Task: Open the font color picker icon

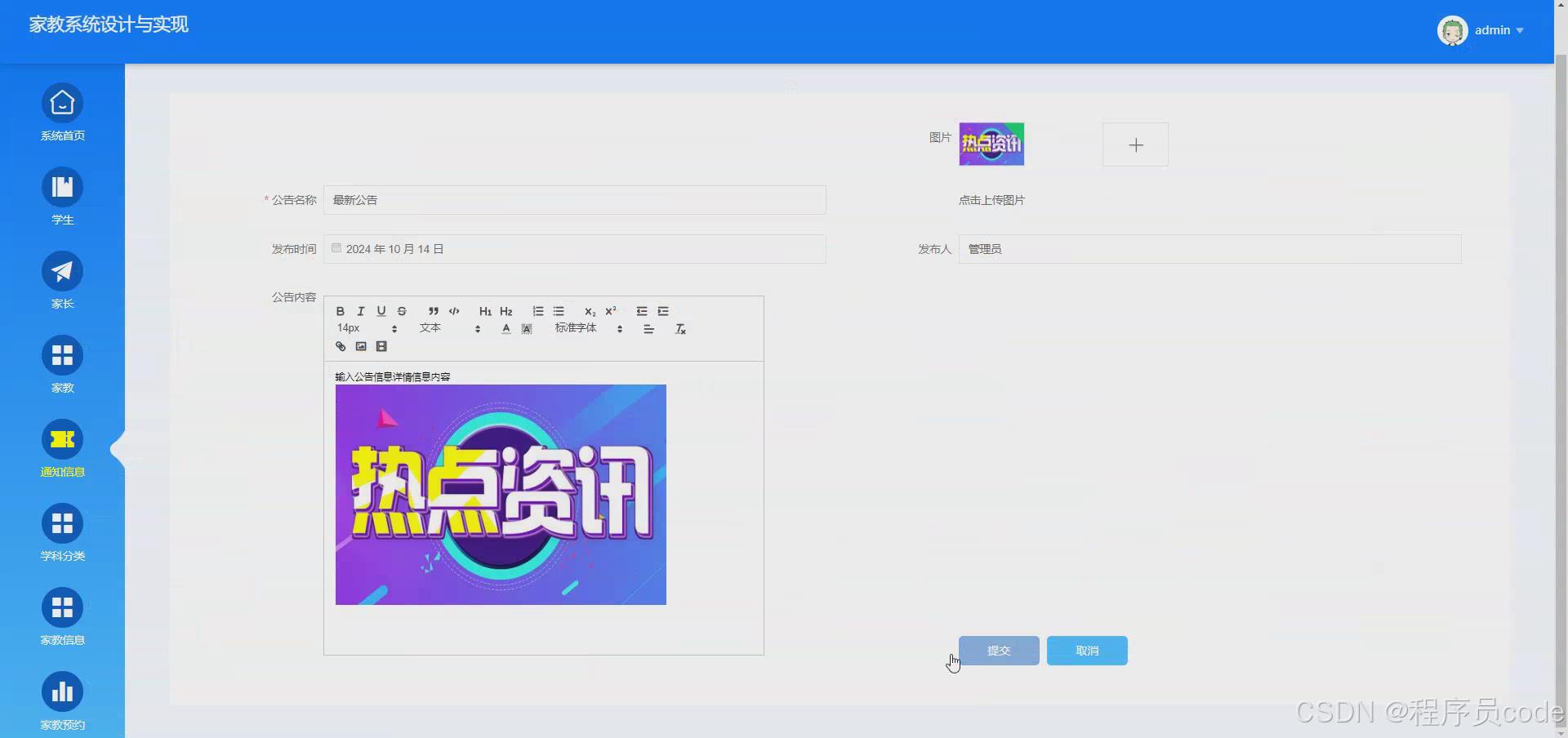Action: pyautogui.click(x=506, y=328)
